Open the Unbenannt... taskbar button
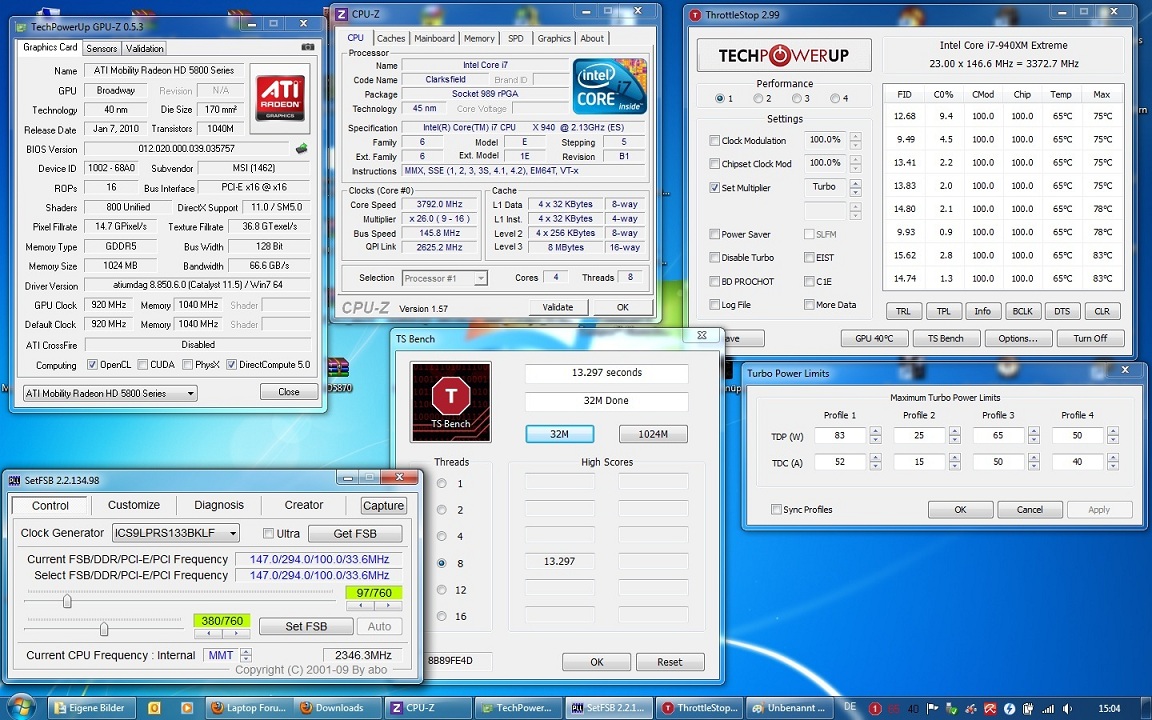1152x720 pixels. (x=788, y=708)
